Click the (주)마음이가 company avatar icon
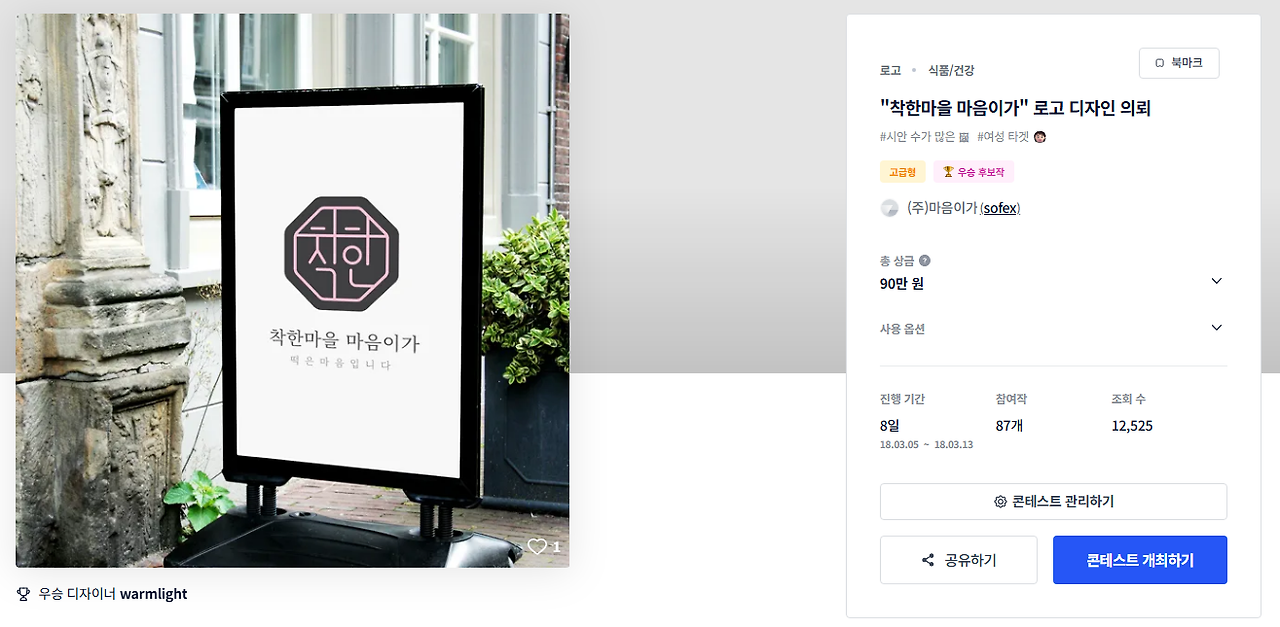Image resolution: width=1280 pixels, height=627 pixels. pyautogui.click(x=889, y=208)
